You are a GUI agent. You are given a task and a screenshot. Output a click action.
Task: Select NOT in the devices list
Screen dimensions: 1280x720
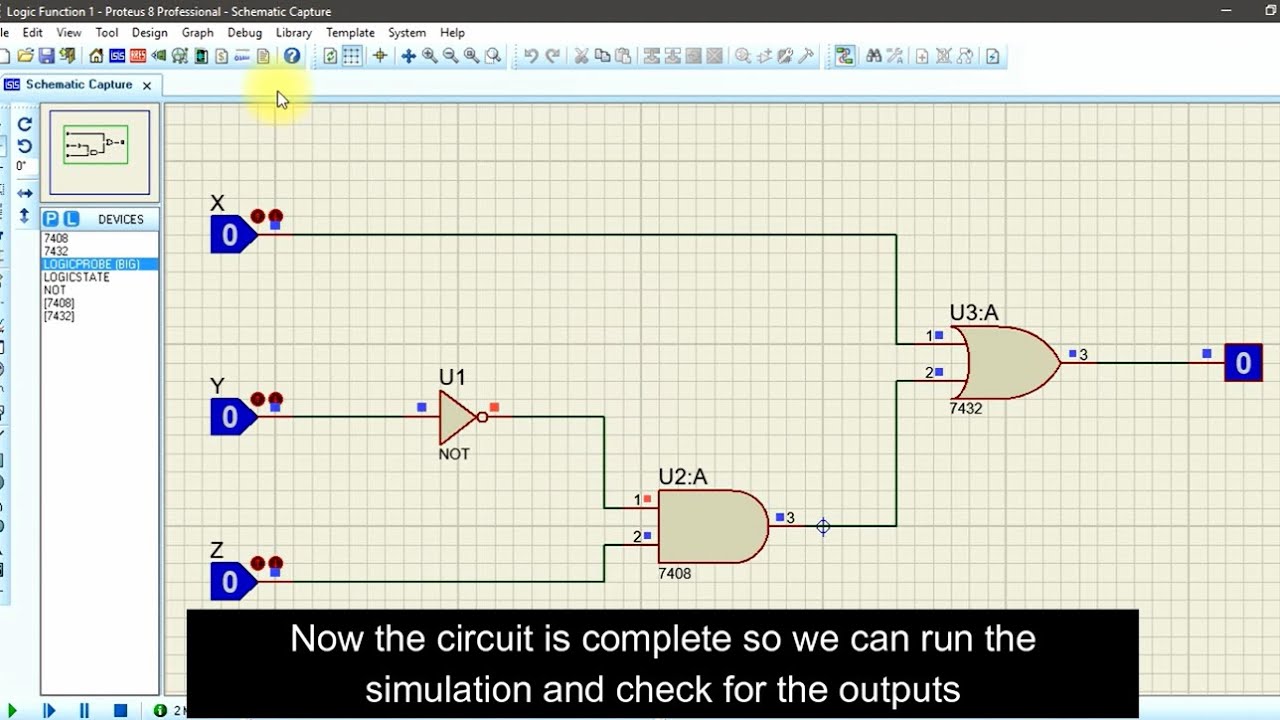click(x=54, y=290)
